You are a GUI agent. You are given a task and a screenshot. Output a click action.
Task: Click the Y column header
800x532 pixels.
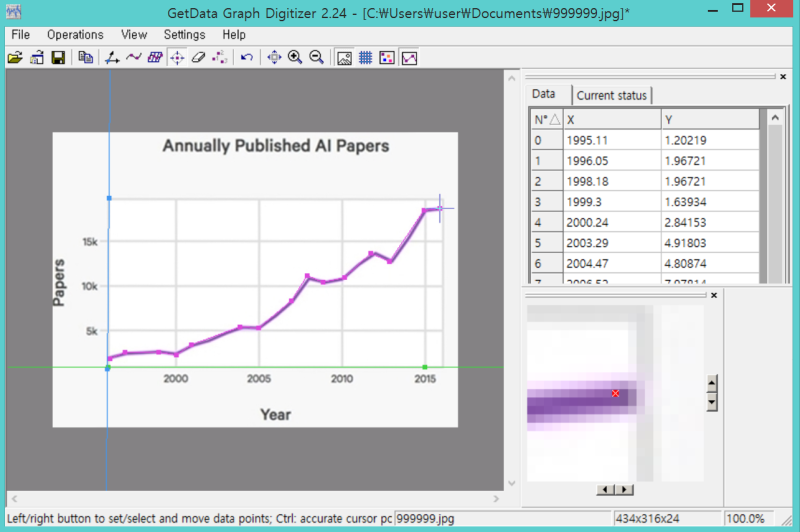pyautogui.click(x=710, y=120)
